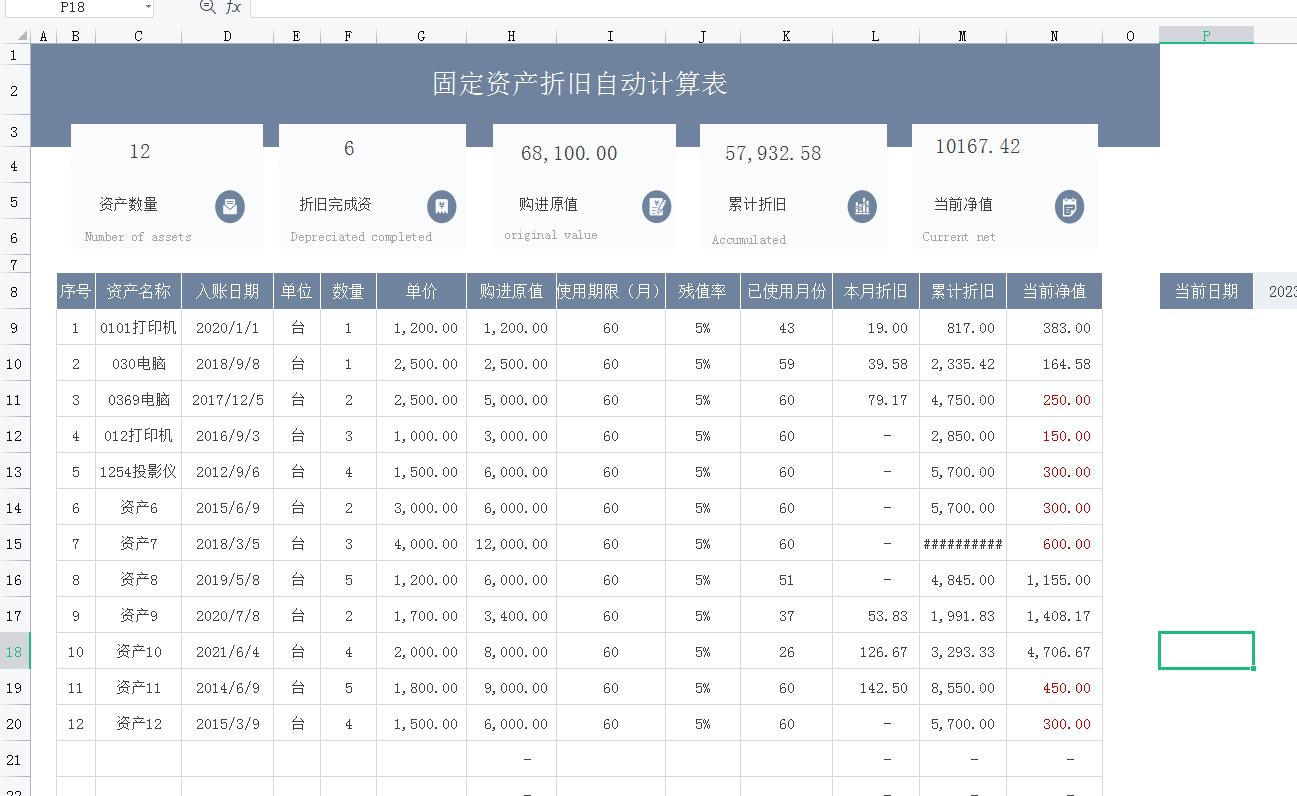
Task: Click used months cell 43
Action: click(786, 328)
